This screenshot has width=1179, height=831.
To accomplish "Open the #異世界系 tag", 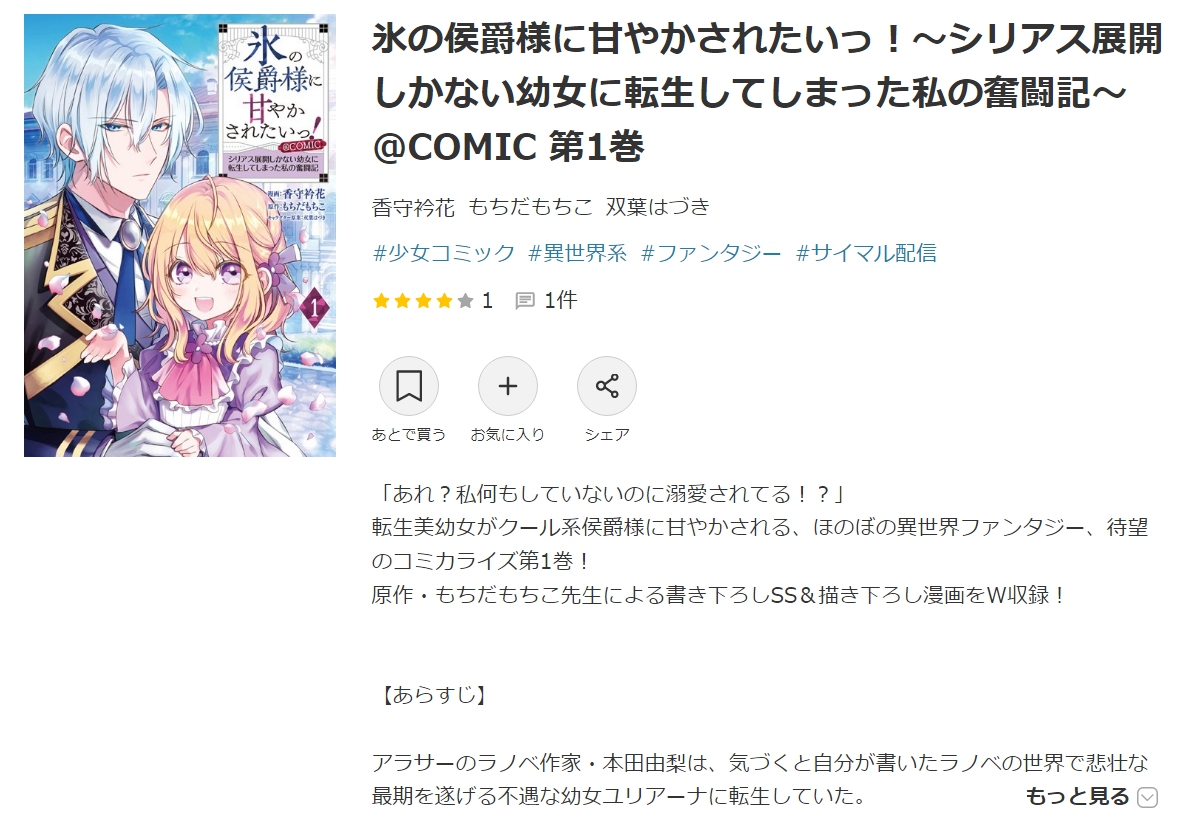I will pyautogui.click(x=577, y=253).
